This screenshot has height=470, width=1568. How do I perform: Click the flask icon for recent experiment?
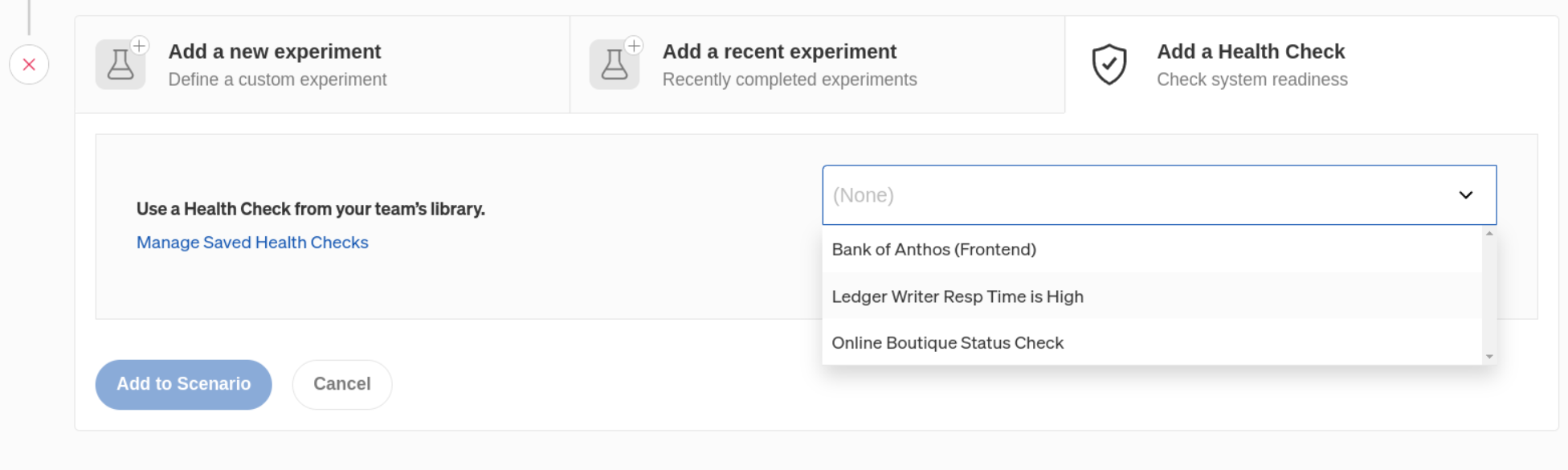point(615,64)
